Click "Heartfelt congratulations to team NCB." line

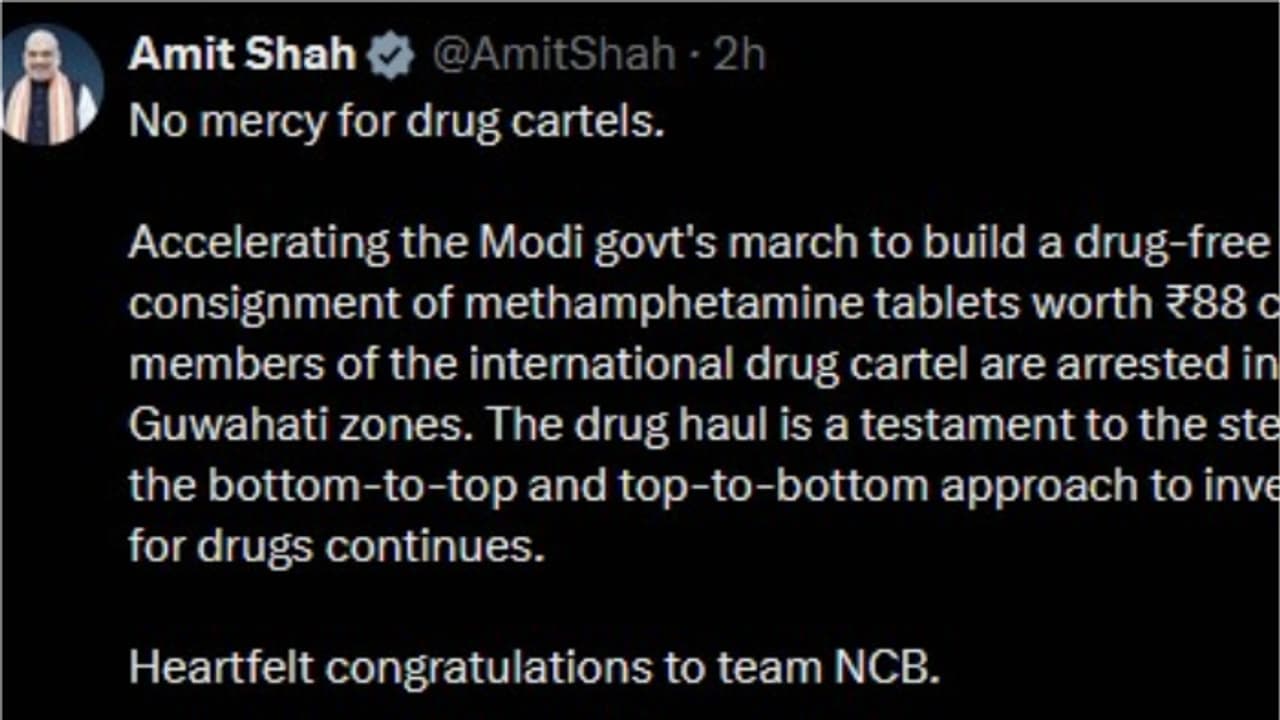pos(534,668)
